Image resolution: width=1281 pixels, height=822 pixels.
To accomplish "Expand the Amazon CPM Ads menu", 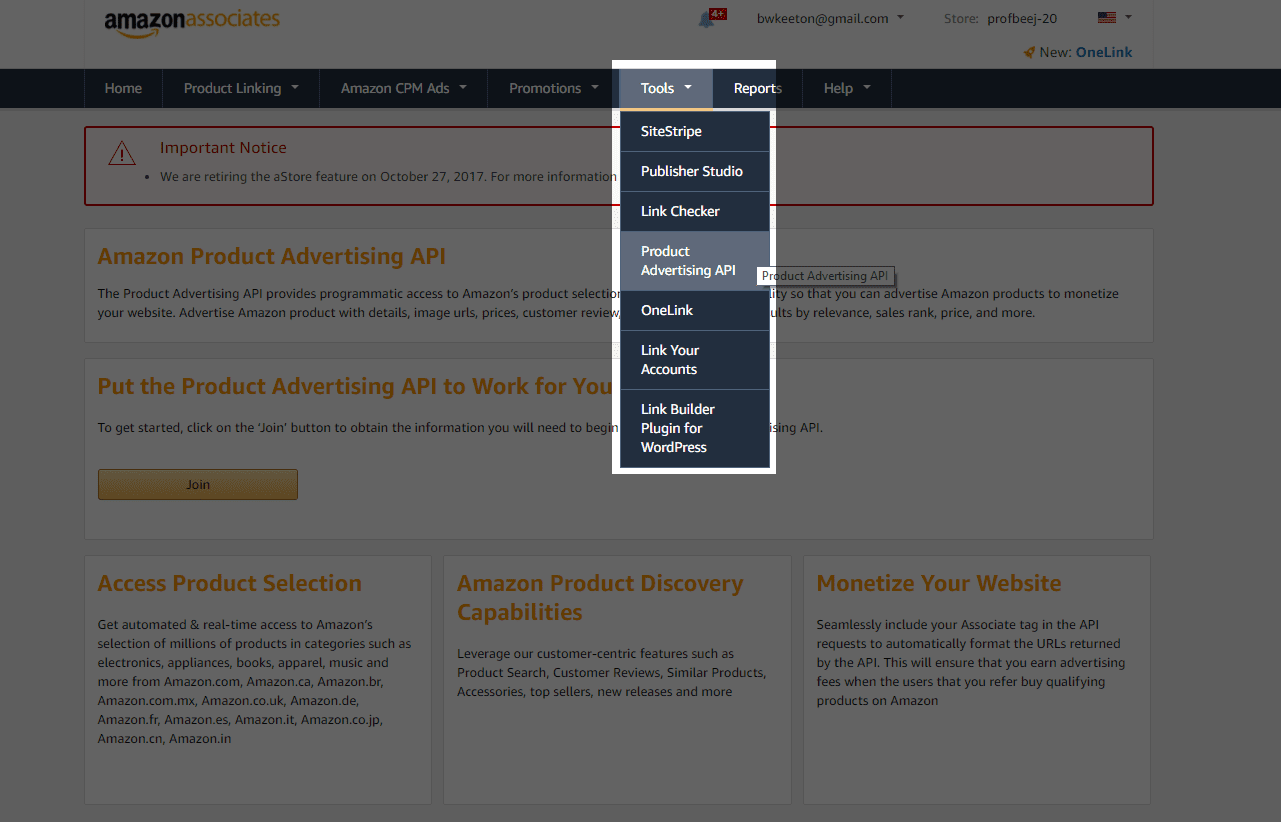I will [x=395, y=88].
